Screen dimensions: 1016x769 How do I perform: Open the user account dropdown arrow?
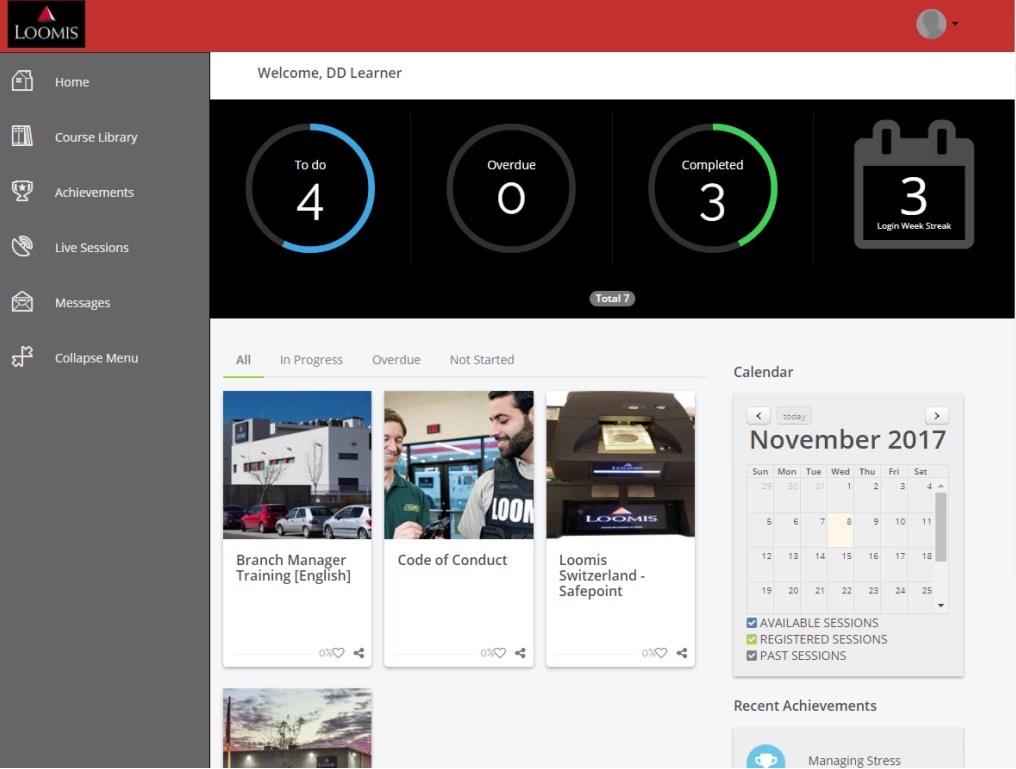pos(955,24)
